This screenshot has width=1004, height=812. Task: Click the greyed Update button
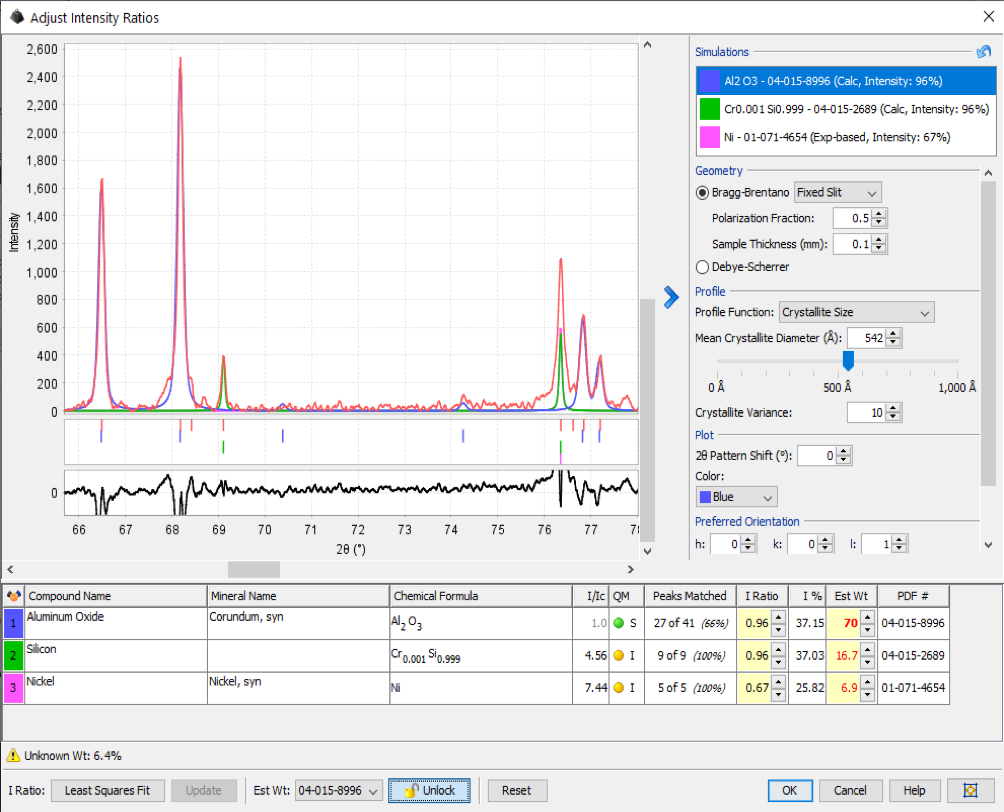click(204, 791)
